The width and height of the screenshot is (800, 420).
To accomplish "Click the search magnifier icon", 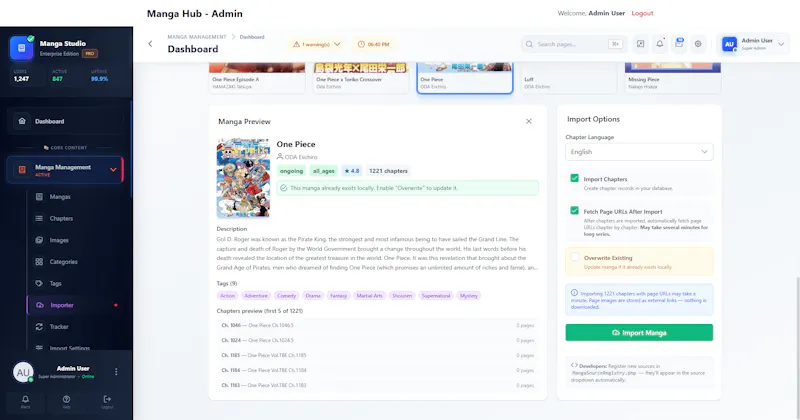I will coord(529,44).
